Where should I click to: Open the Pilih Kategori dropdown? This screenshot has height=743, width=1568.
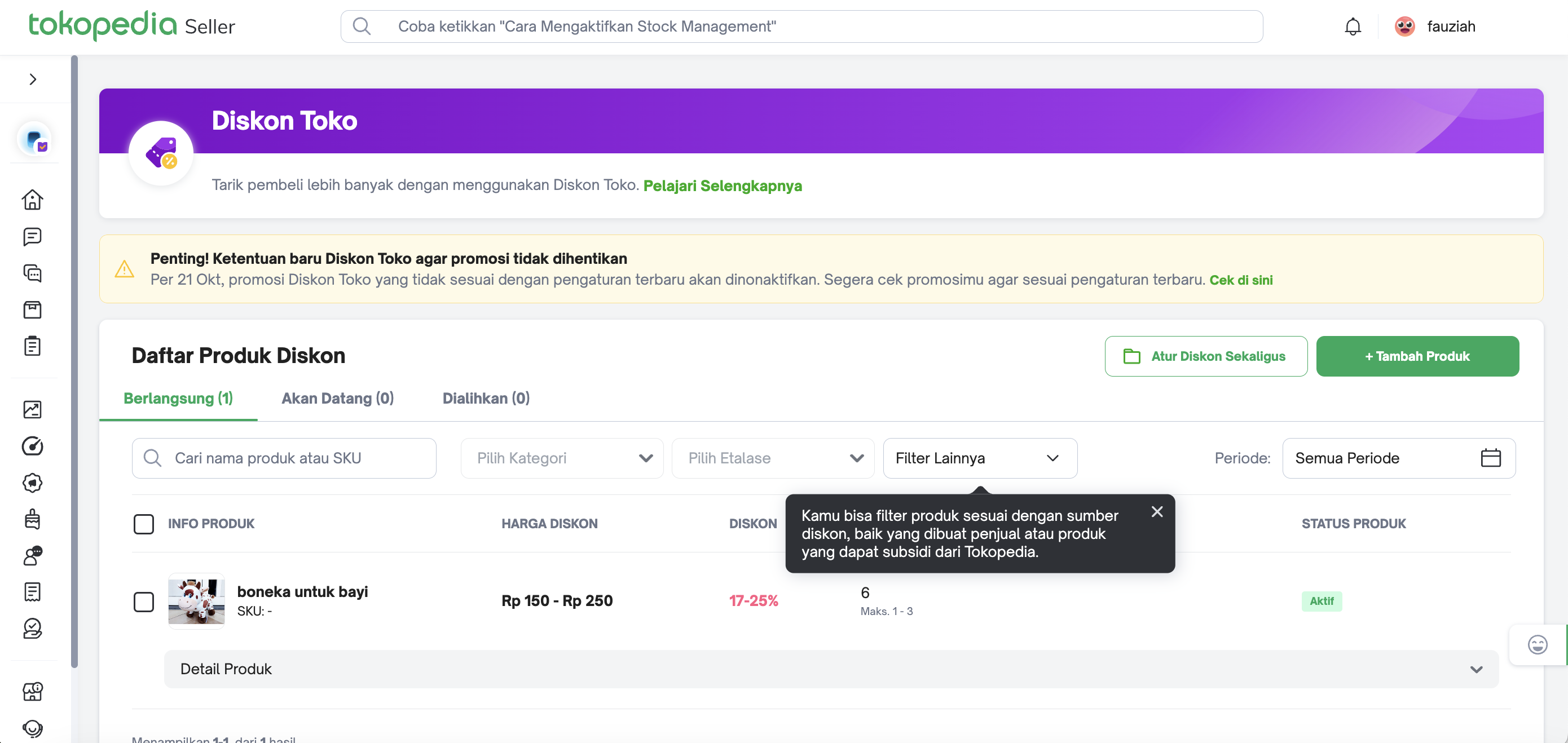pyautogui.click(x=561, y=458)
